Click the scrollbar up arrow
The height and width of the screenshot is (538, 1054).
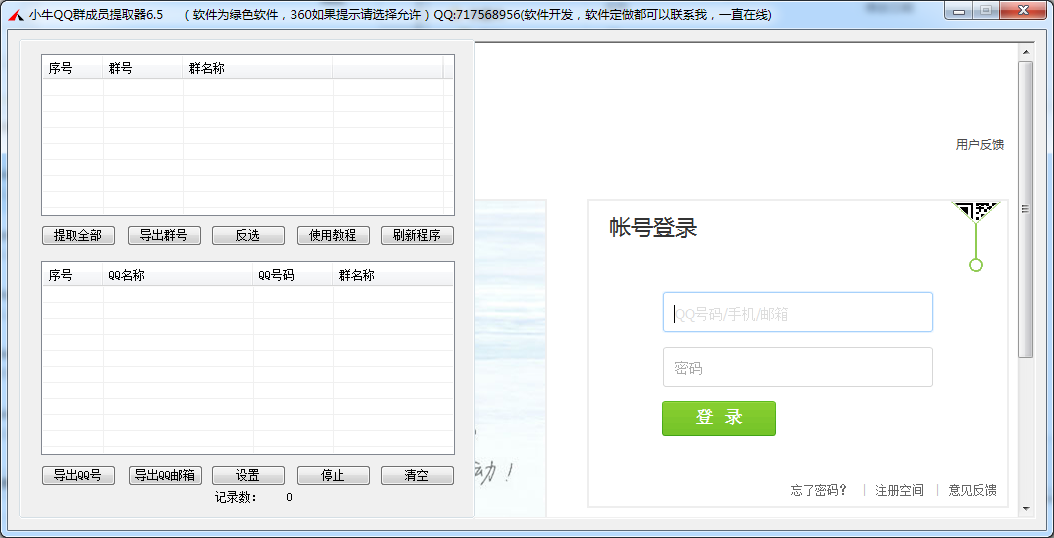1025,52
